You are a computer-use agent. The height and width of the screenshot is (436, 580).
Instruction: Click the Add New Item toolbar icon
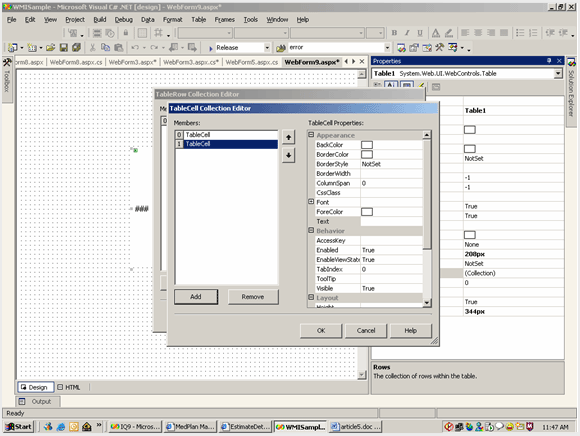pyautogui.click(x=32, y=47)
